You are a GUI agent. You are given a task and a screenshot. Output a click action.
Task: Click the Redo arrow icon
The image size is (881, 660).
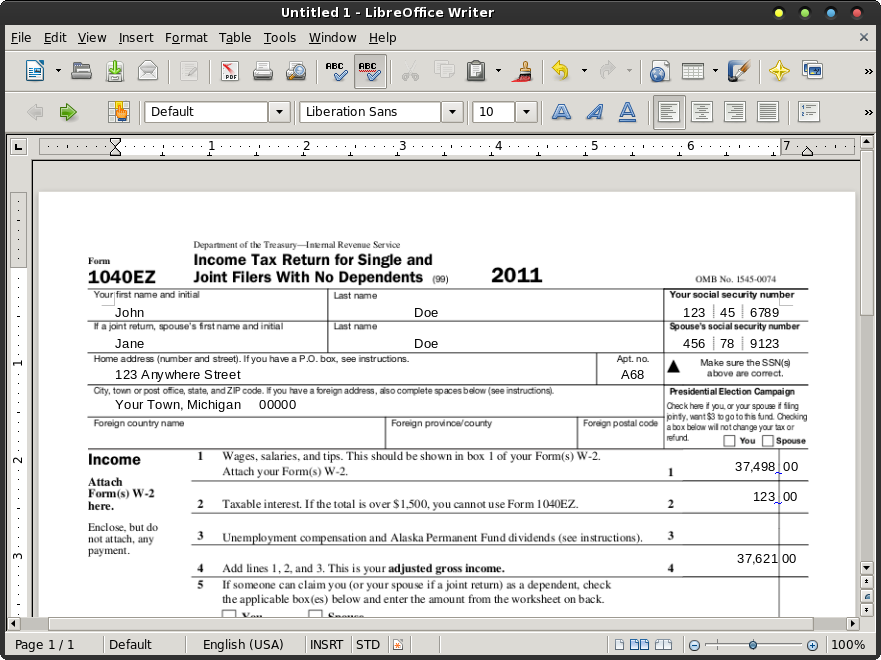pyautogui.click(x=607, y=71)
